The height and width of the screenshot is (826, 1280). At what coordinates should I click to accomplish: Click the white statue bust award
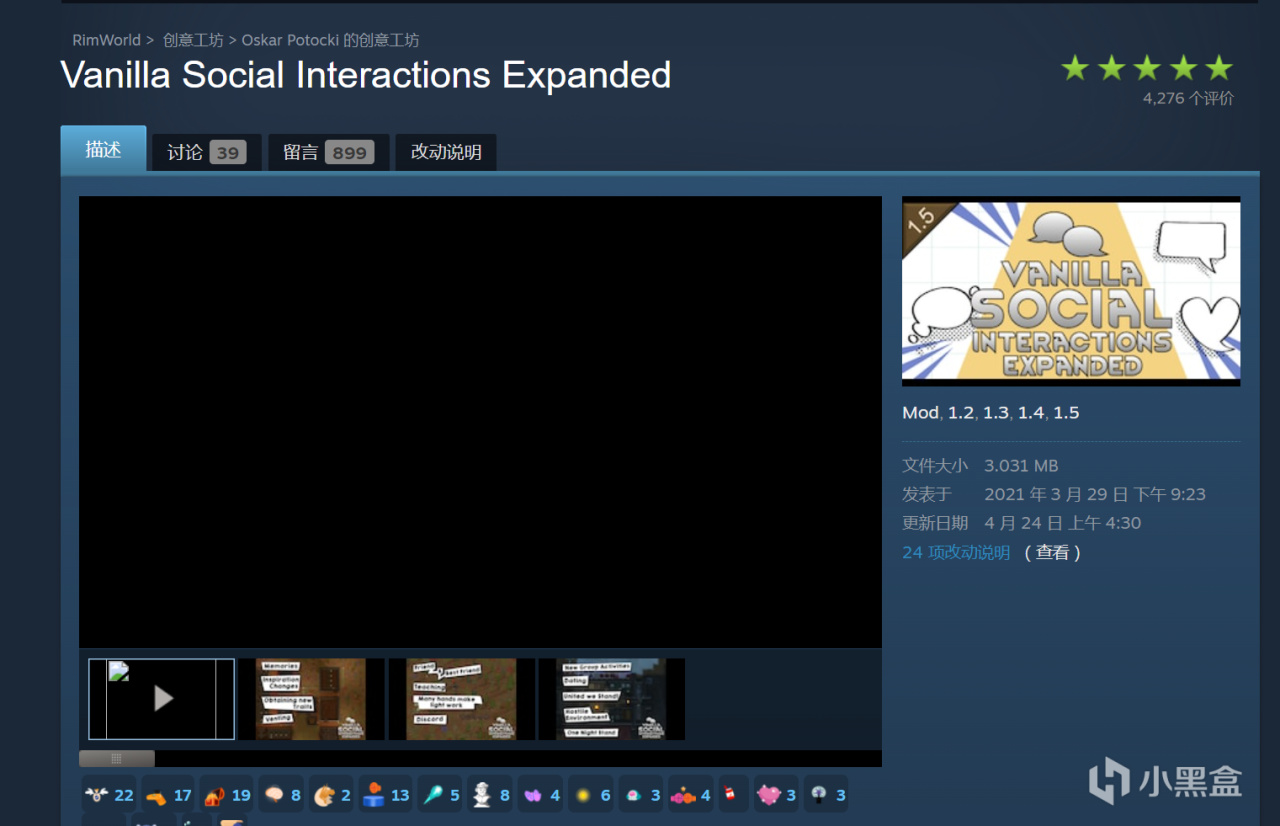click(x=490, y=795)
